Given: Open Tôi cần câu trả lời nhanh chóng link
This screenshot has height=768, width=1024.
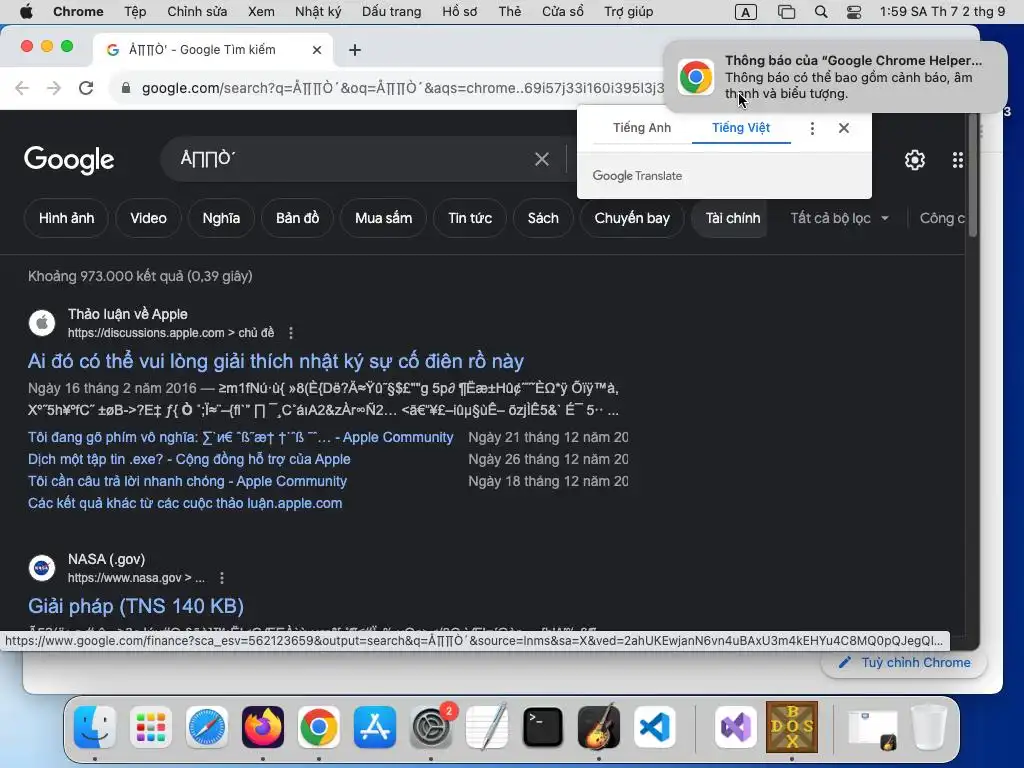Looking at the screenshot, I should 187,481.
